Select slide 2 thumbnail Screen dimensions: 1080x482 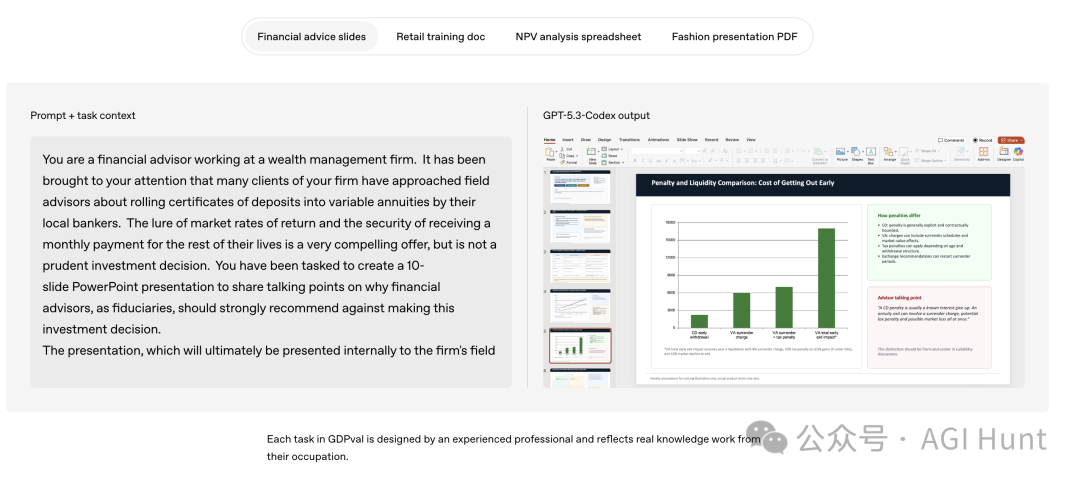579,227
